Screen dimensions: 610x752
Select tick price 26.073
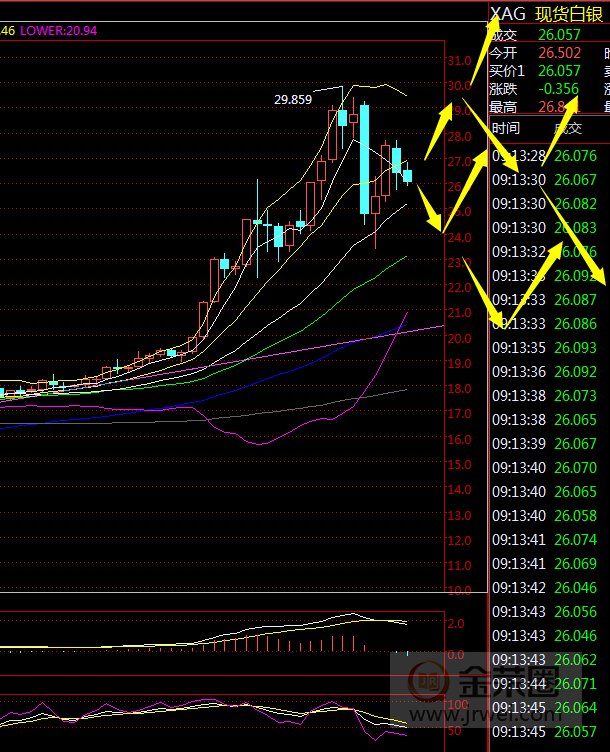(x=575, y=396)
